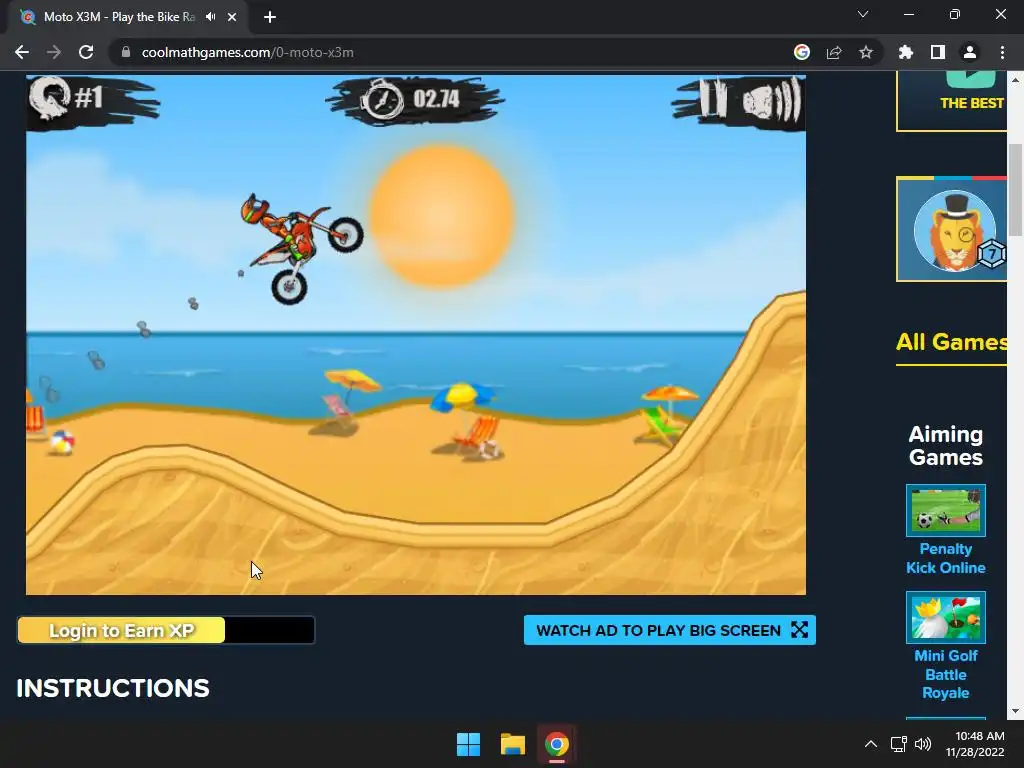
Task: Open Aiming Games category
Action: (x=946, y=445)
